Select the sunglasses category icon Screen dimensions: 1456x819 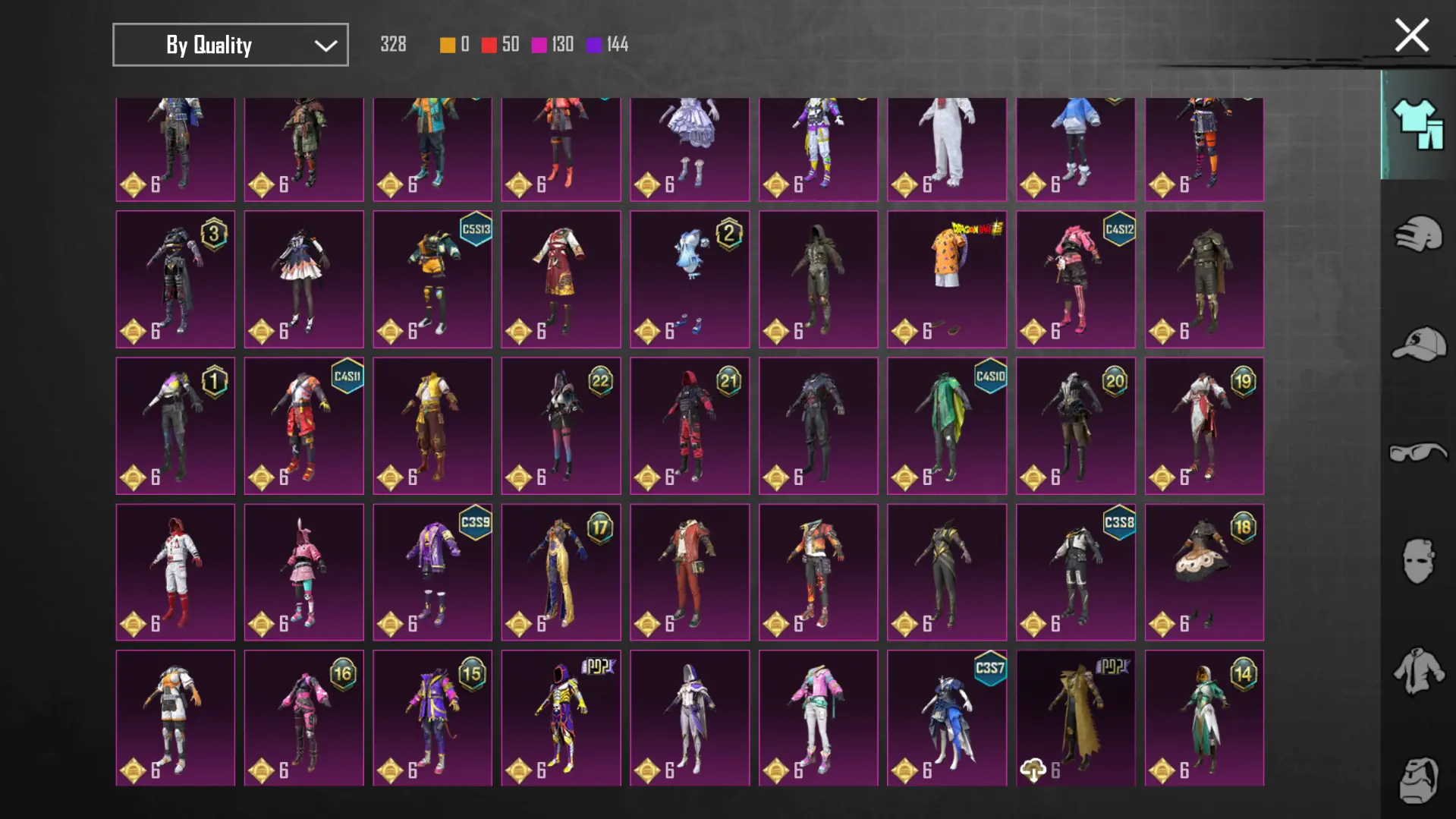(1417, 452)
